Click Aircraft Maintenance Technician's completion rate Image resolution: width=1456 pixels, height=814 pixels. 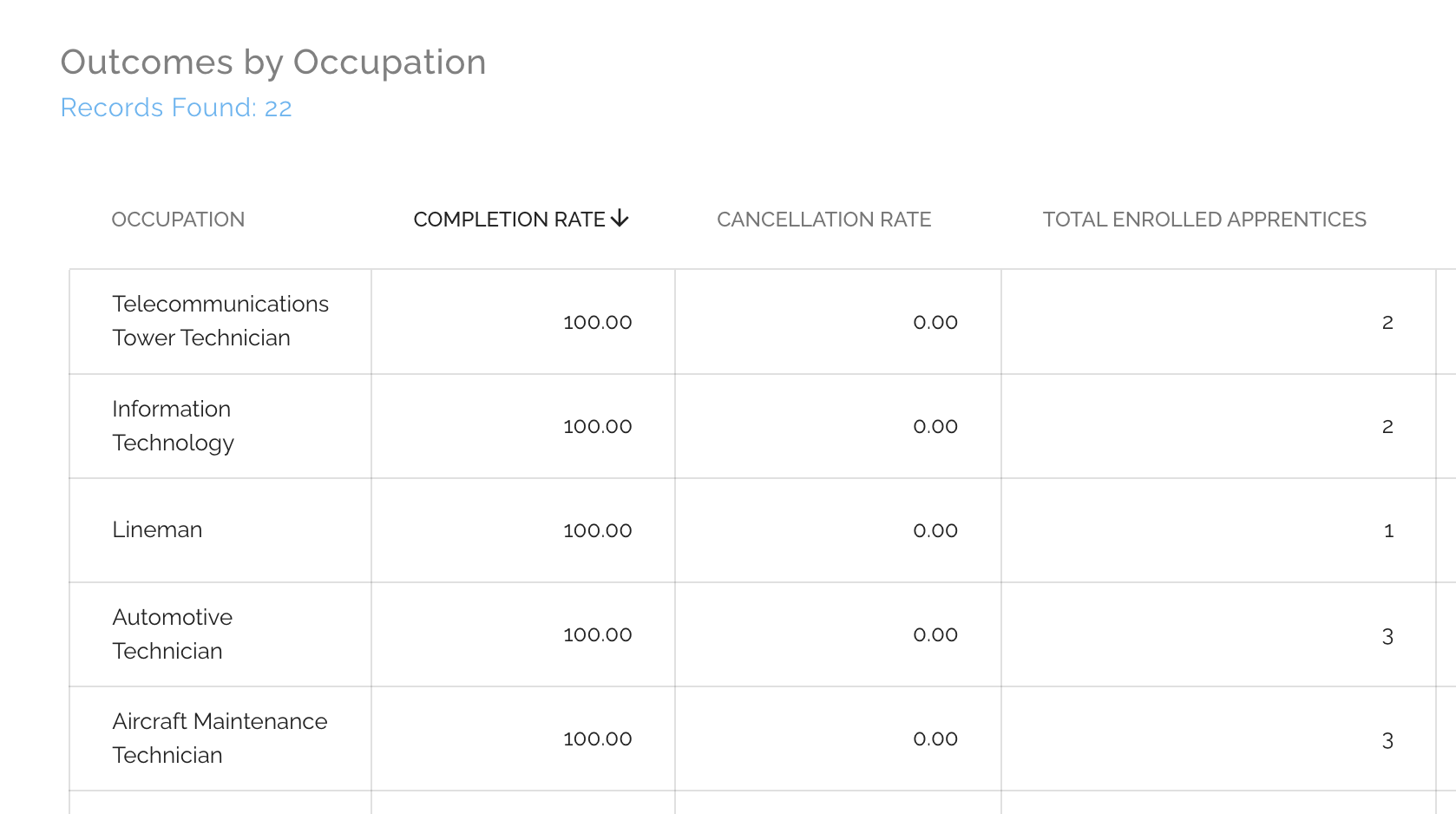(597, 739)
